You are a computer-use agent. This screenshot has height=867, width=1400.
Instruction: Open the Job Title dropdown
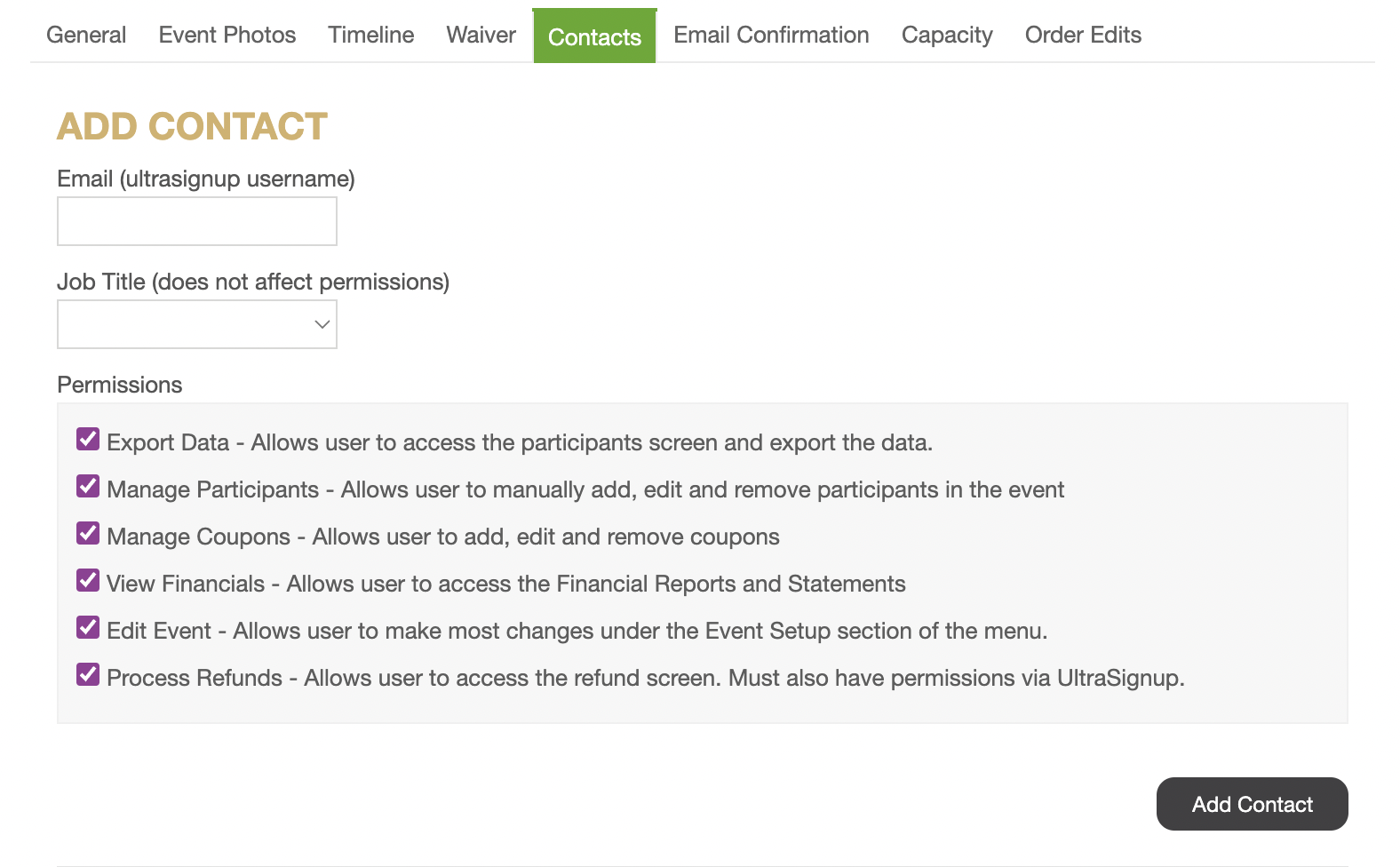pos(197,324)
